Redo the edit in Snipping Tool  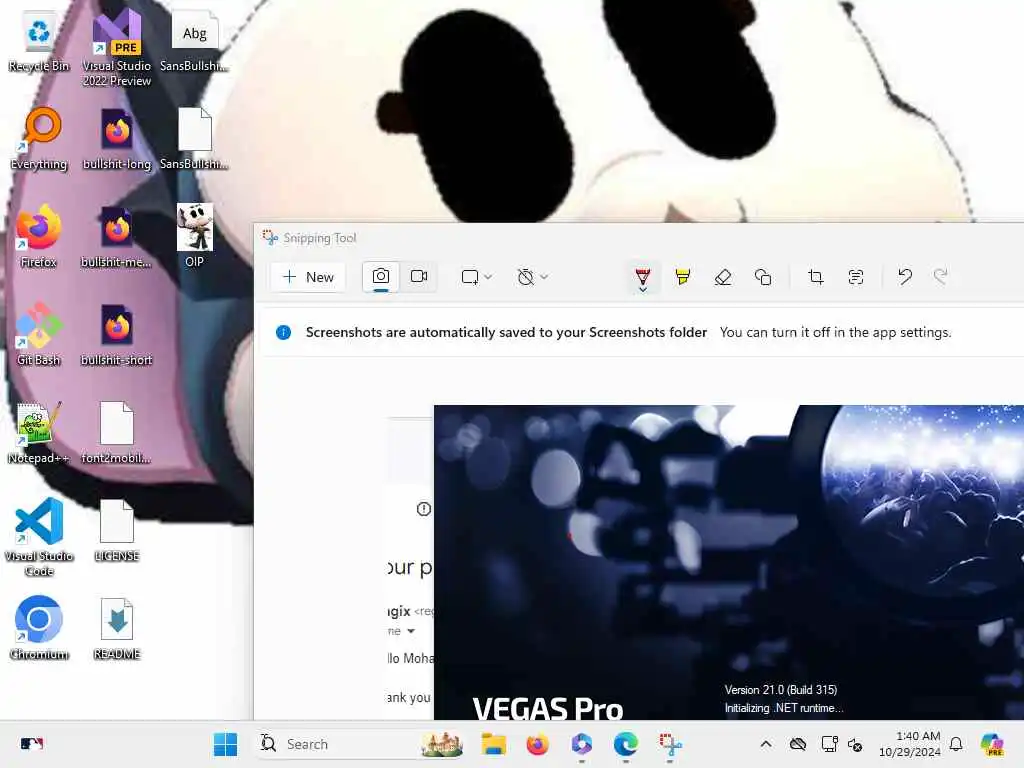(940, 277)
